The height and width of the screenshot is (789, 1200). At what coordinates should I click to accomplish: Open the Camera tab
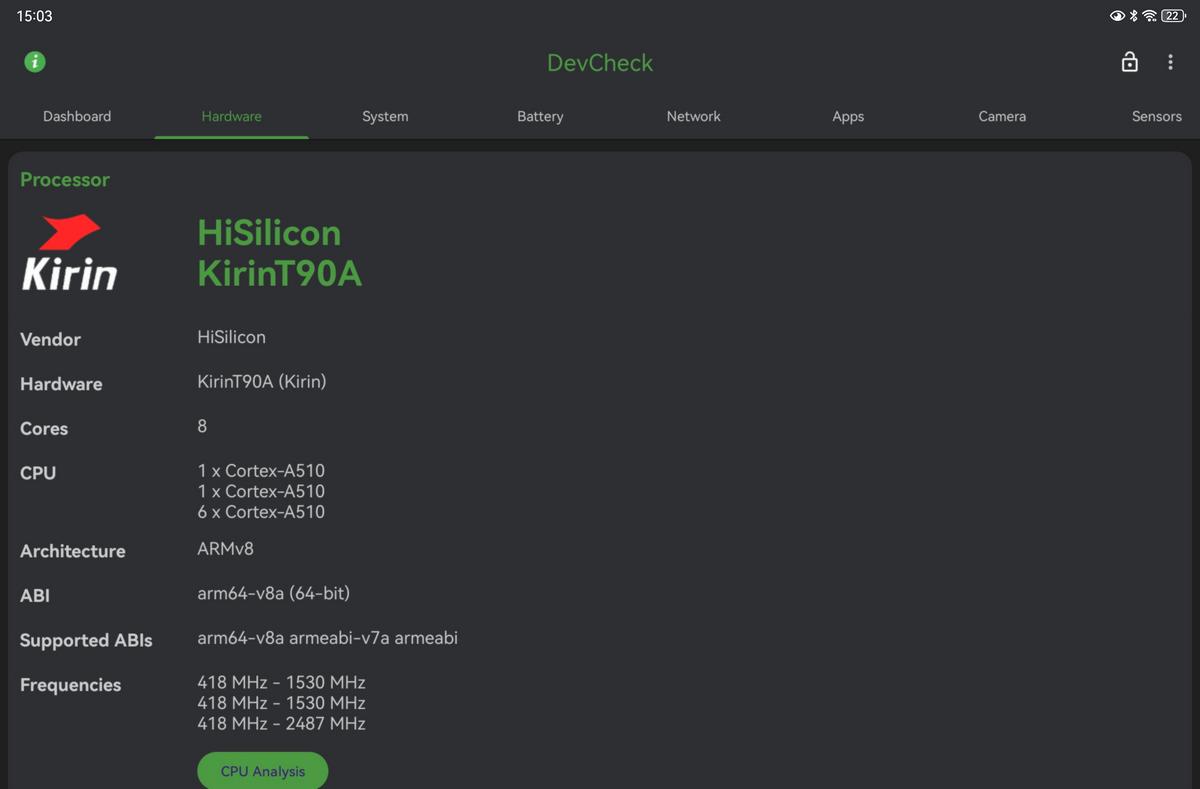1002,116
